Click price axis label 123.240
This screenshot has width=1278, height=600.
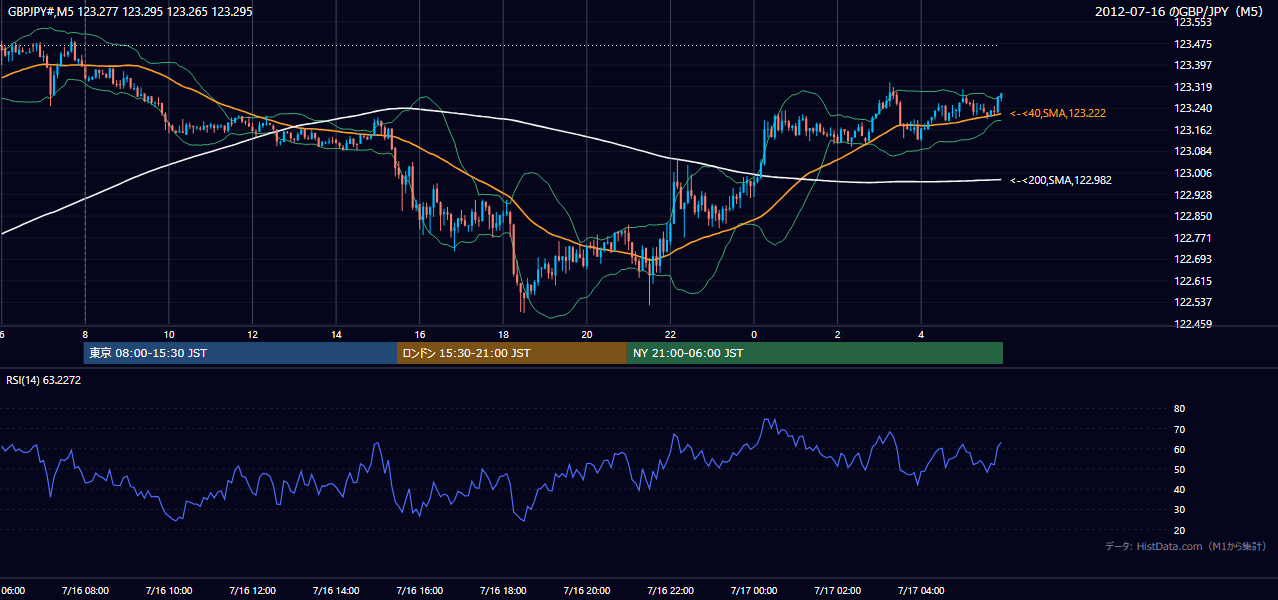(x=1192, y=108)
